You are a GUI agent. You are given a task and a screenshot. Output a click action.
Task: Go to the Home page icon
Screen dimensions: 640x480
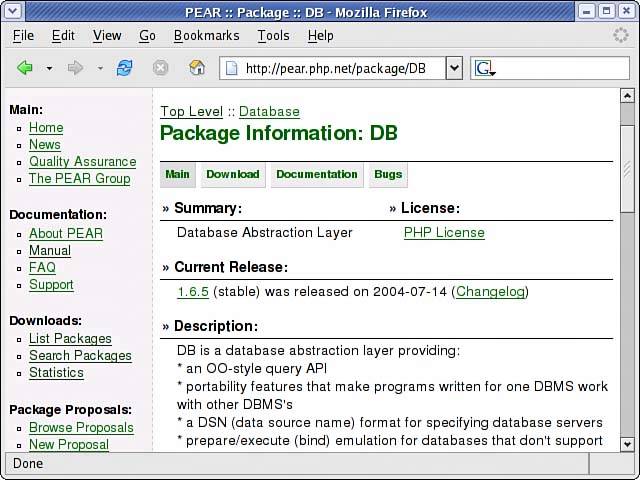click(197, 68)
